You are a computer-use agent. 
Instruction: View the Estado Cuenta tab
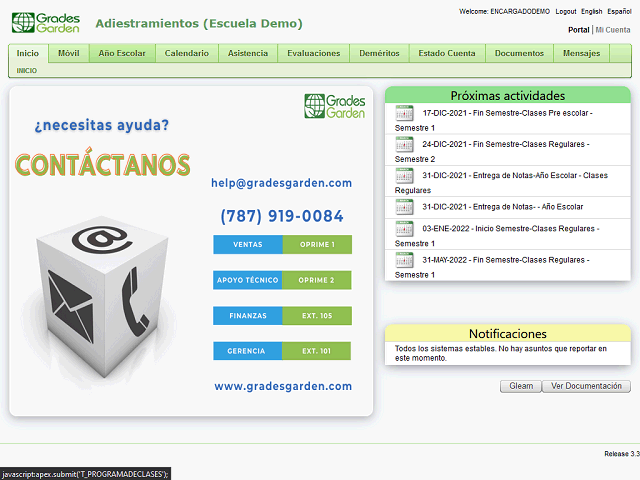click(447, 53)
